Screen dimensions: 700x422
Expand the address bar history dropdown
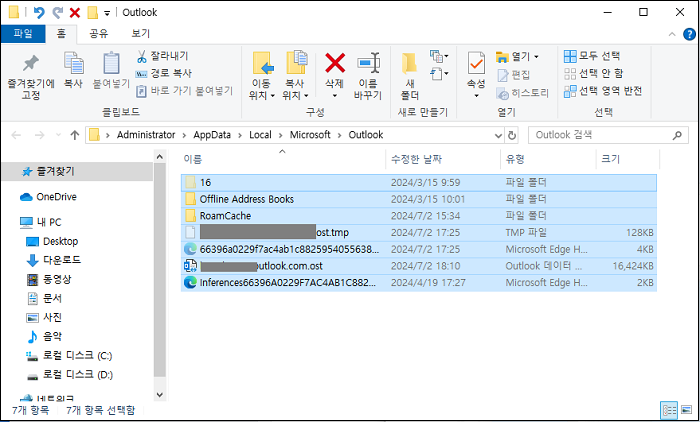[x=499, y=135]
